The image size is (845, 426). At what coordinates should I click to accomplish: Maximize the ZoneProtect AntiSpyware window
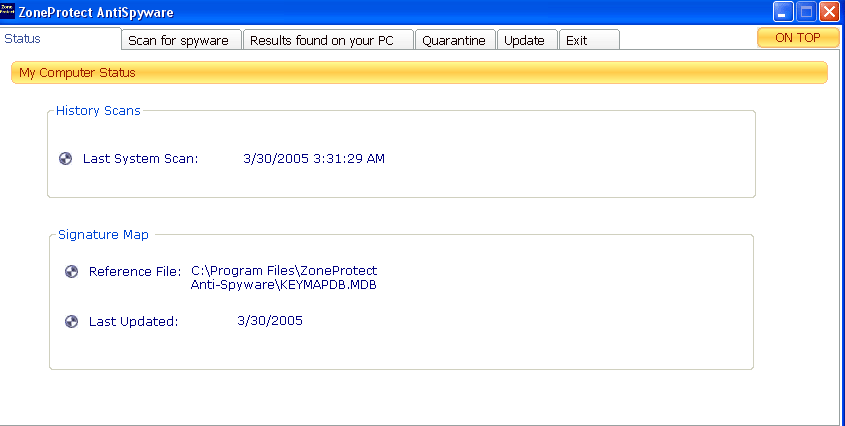point(806,12)
